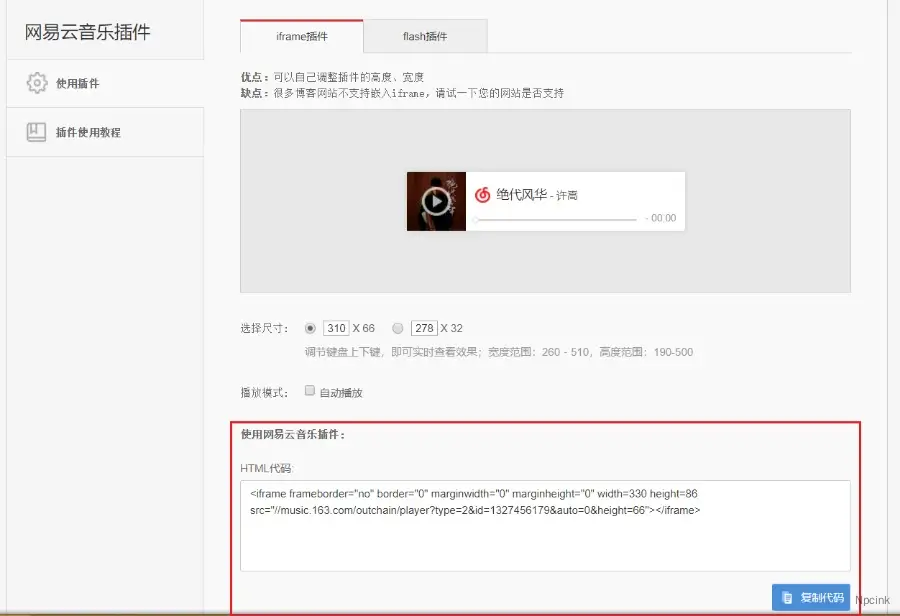Click the width field showing 310

[x=336, y=328]
